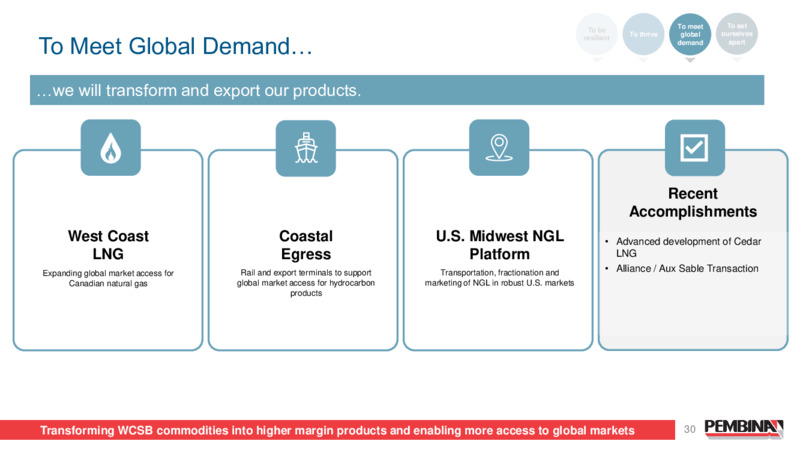Screen dimensions: 800x450
Task: Click the 'Coastal Egress' heading
Action: click(306, 245)
